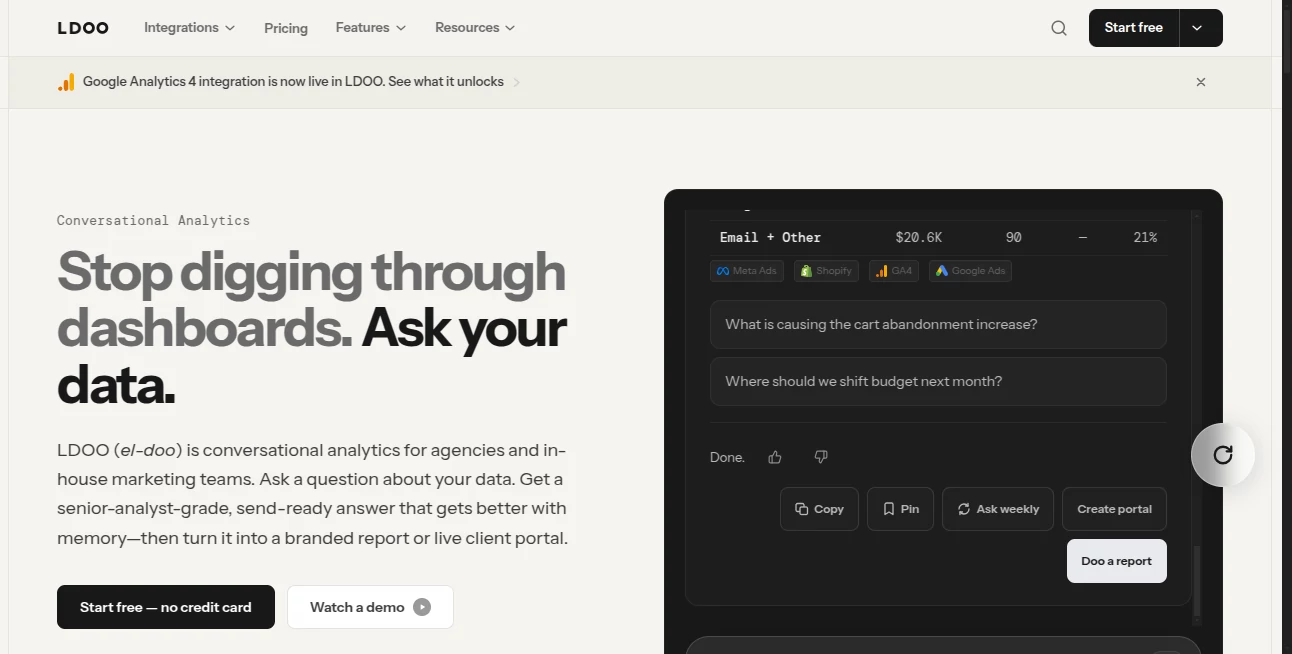Click the GA4 source badge

coord(894,271)
